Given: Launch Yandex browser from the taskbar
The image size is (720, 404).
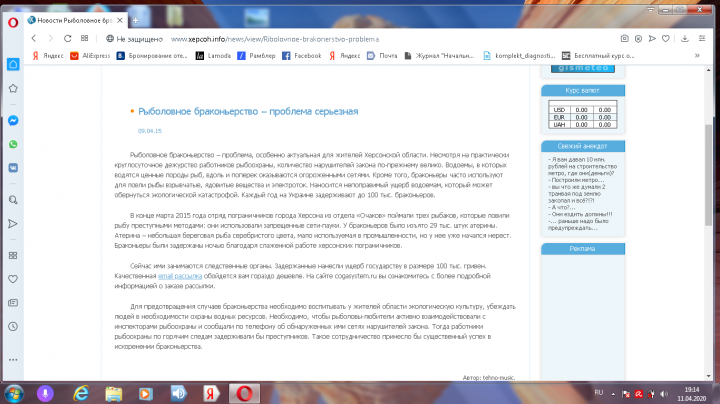Looking at the screenshot, I should 211,393.
